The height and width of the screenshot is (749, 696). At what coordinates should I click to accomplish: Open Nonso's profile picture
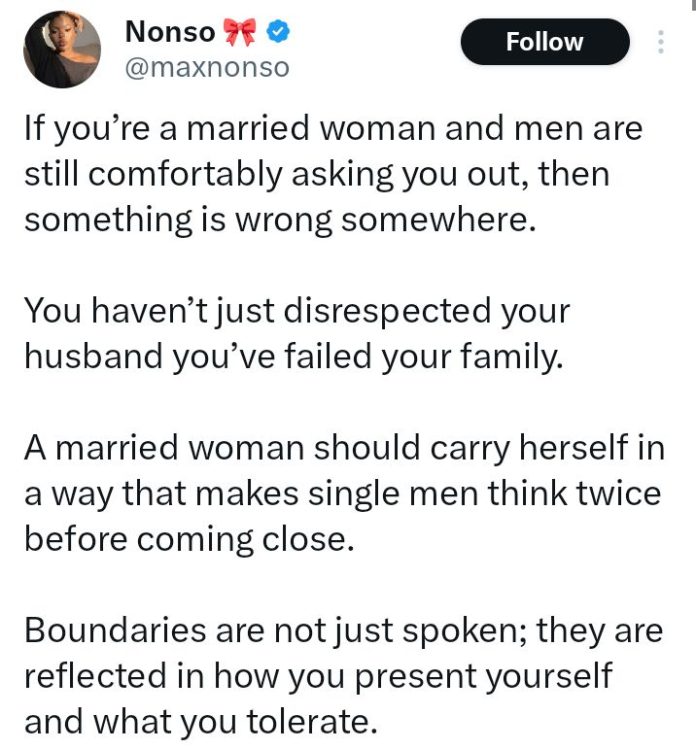62,50
